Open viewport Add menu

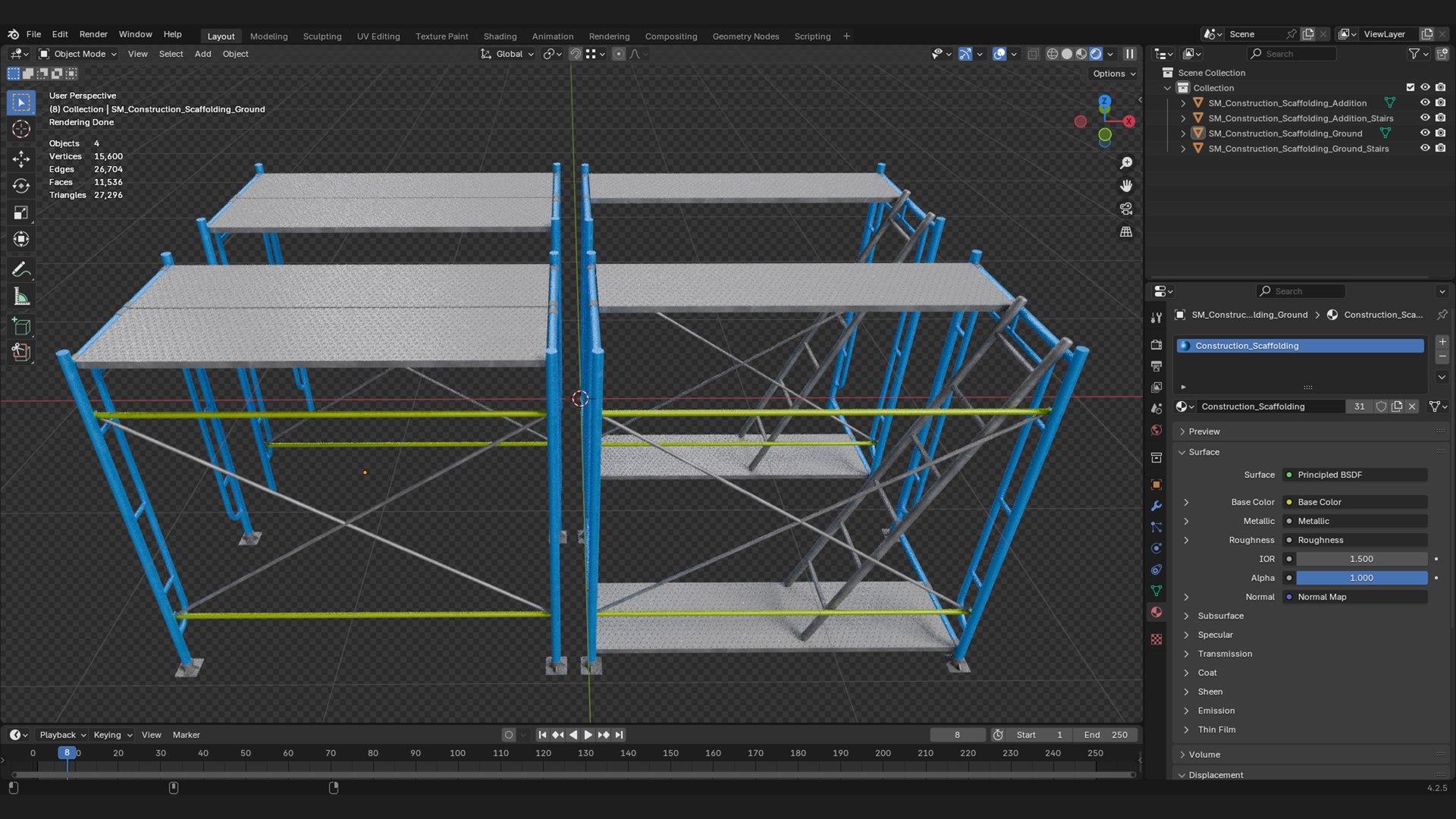pos(202,54)
